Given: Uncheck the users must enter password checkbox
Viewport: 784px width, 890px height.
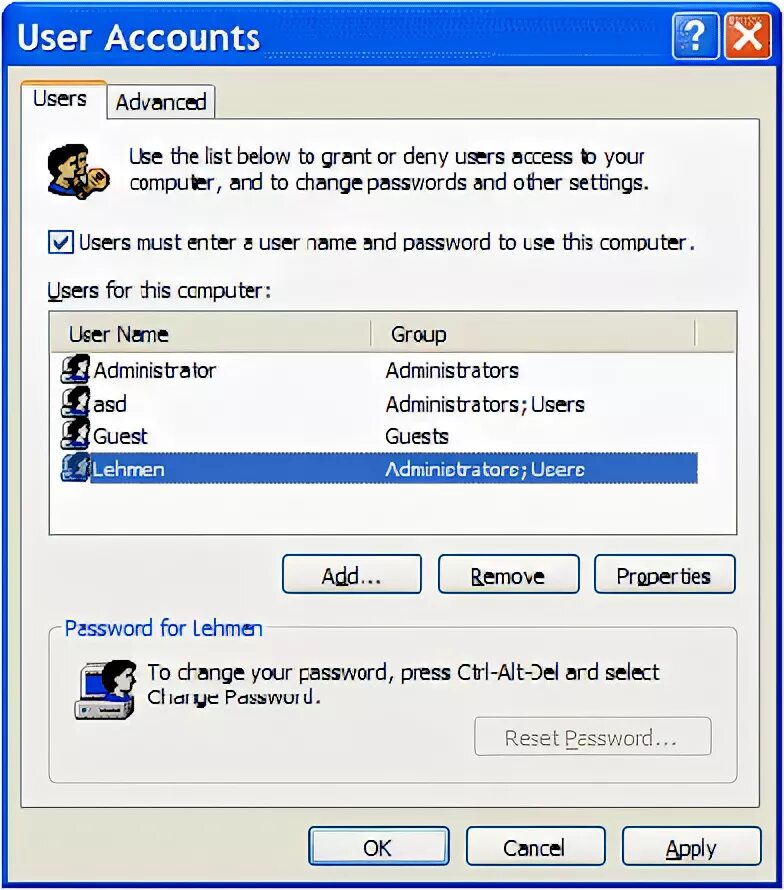Looking at the screenshot, I should 61,242.
